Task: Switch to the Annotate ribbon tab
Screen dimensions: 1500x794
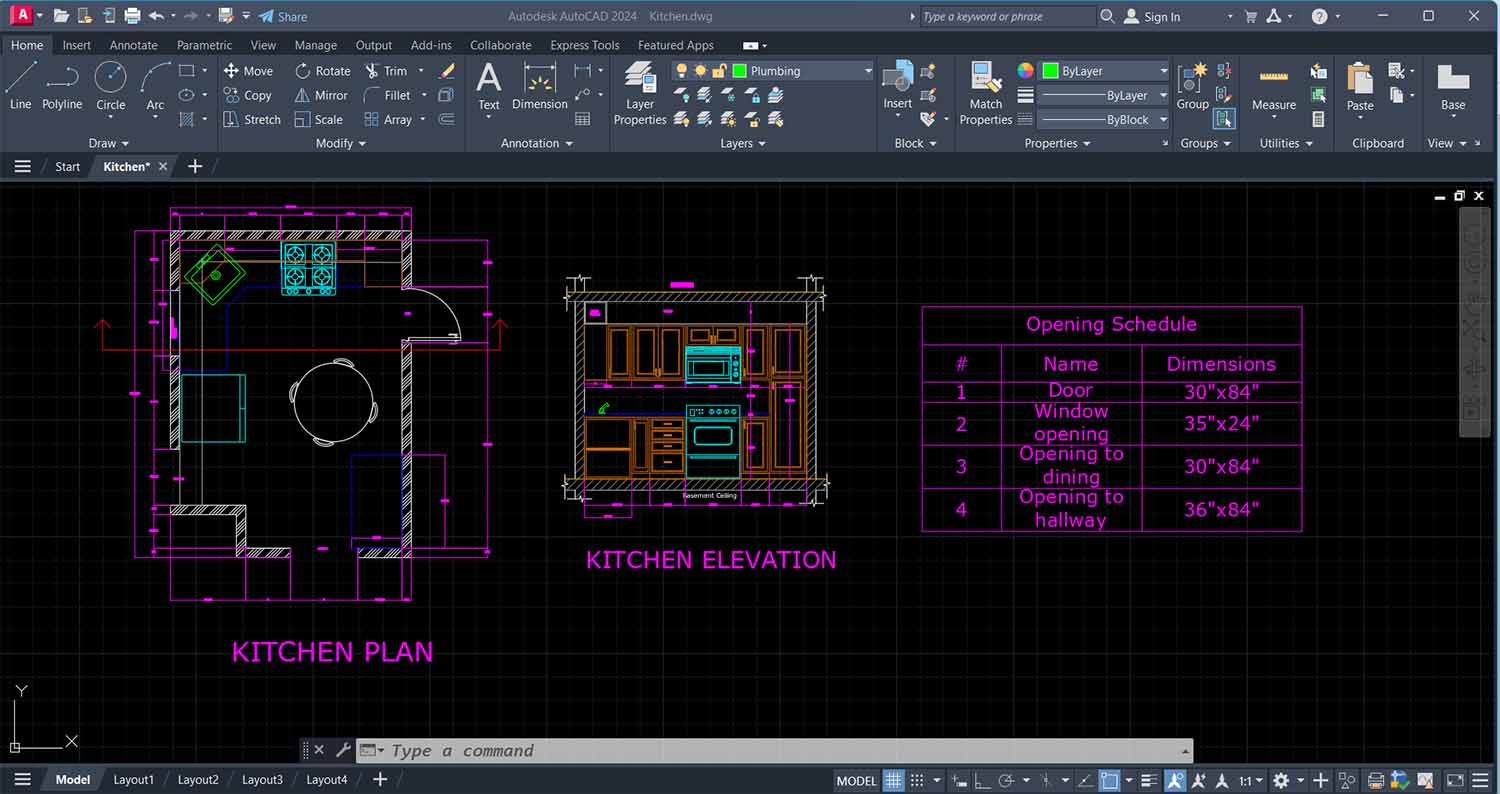Action: click(x=133, y=44)
